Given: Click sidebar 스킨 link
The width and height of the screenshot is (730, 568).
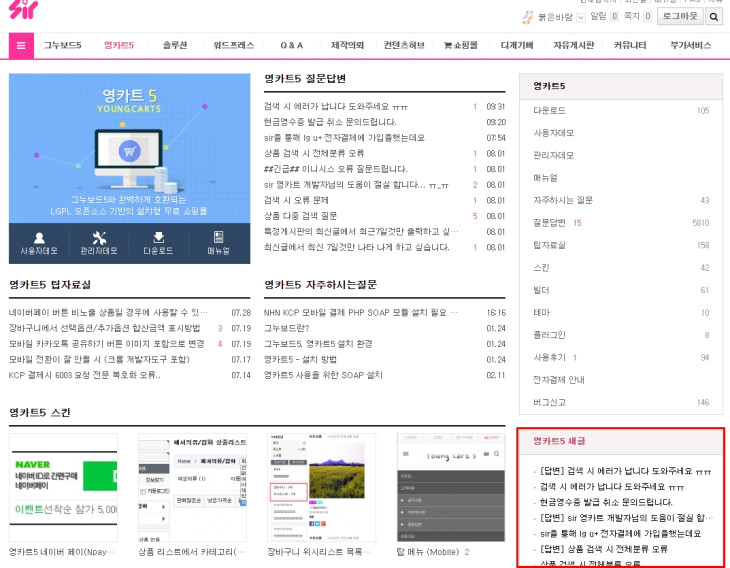Looking at the screenshot, I should click(541, 268).
